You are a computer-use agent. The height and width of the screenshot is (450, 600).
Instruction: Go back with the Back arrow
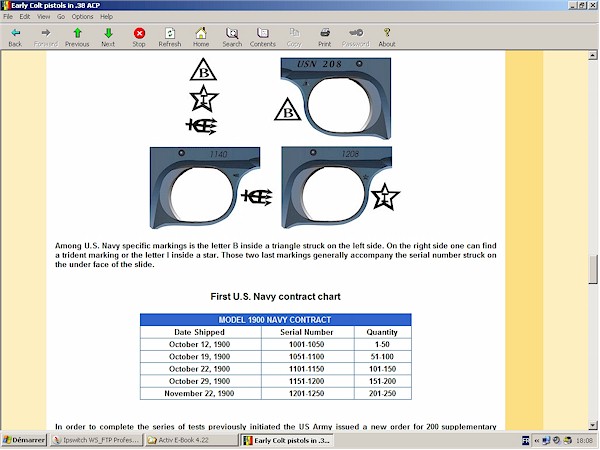pos(15,37)
